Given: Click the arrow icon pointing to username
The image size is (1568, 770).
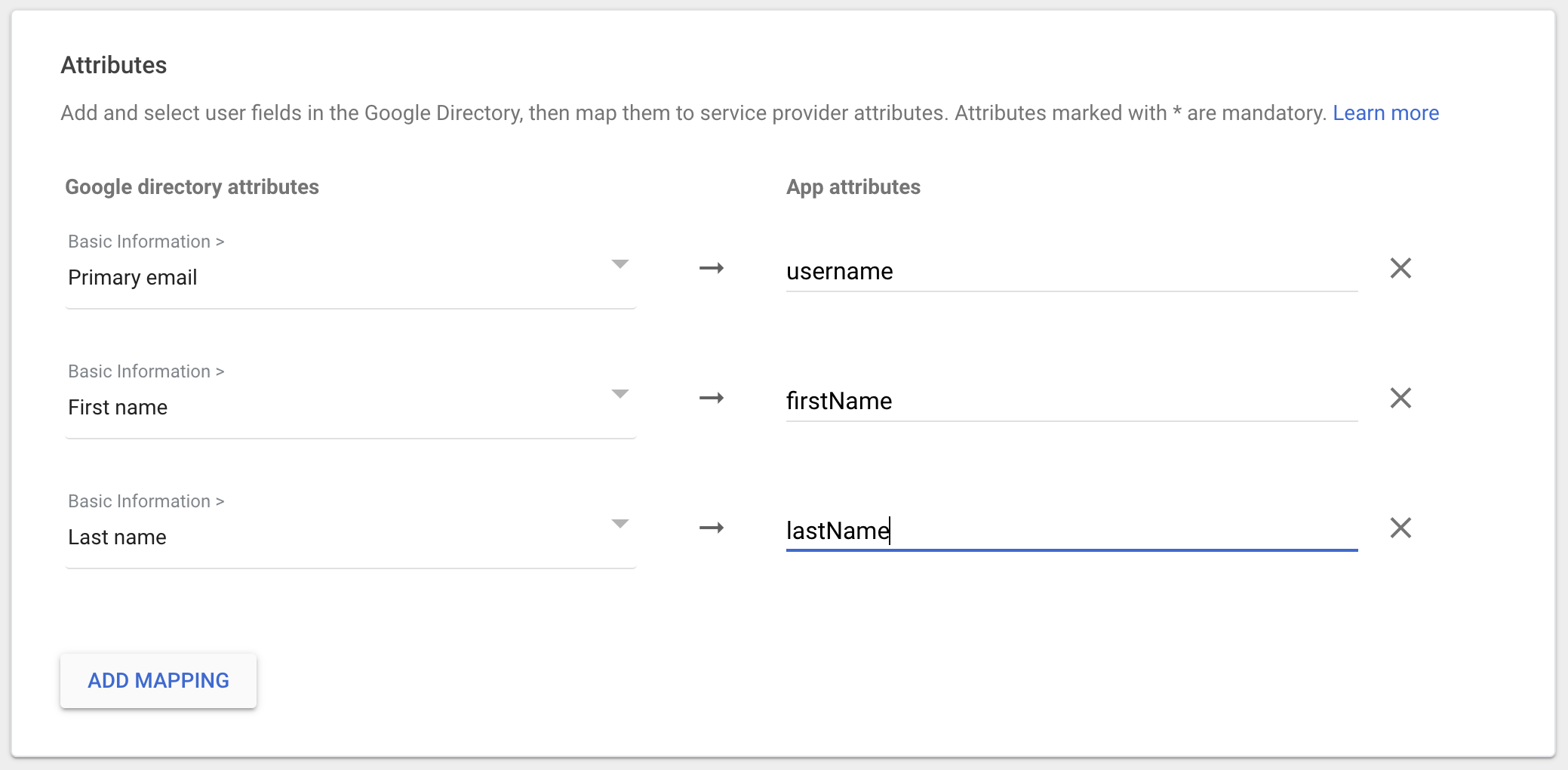Looking at the screenshot, I should click(x=711, y=268).
